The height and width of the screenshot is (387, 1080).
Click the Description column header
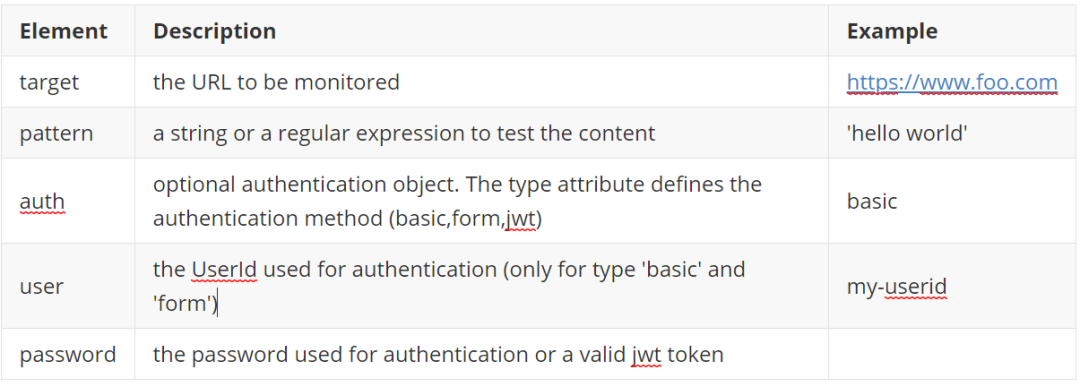(214, 31)
